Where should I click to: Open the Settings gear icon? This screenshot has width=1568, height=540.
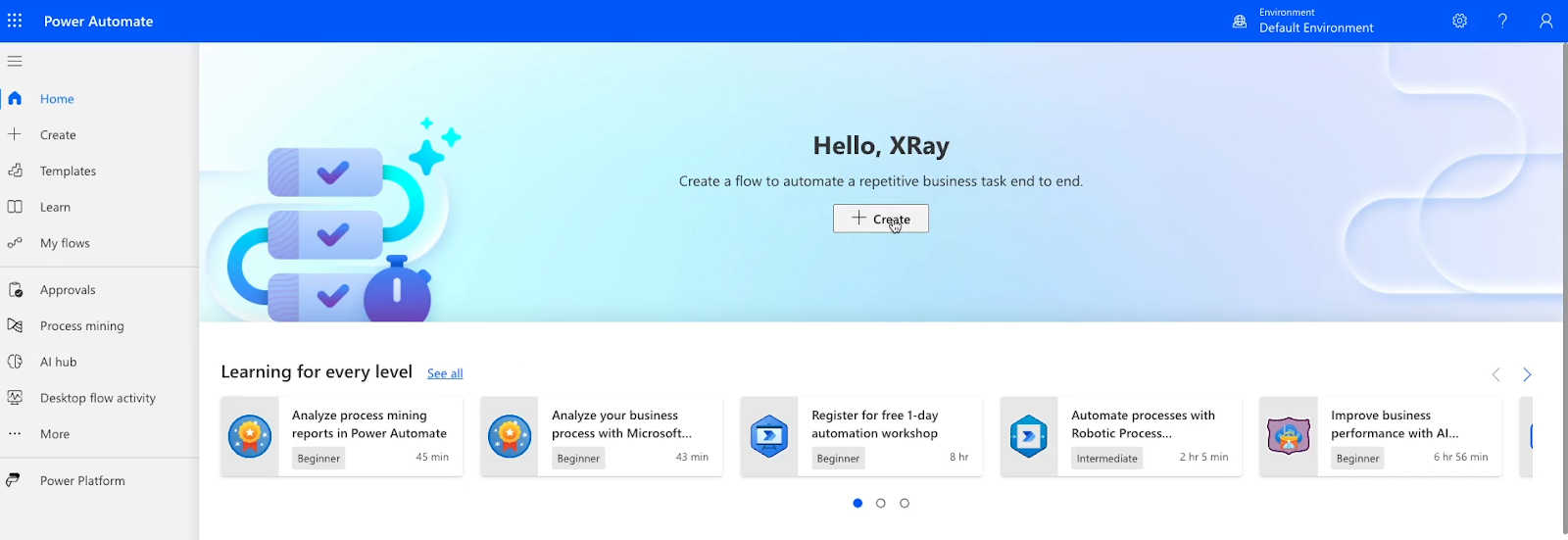pyautogui.click(x=1460, y=21)
